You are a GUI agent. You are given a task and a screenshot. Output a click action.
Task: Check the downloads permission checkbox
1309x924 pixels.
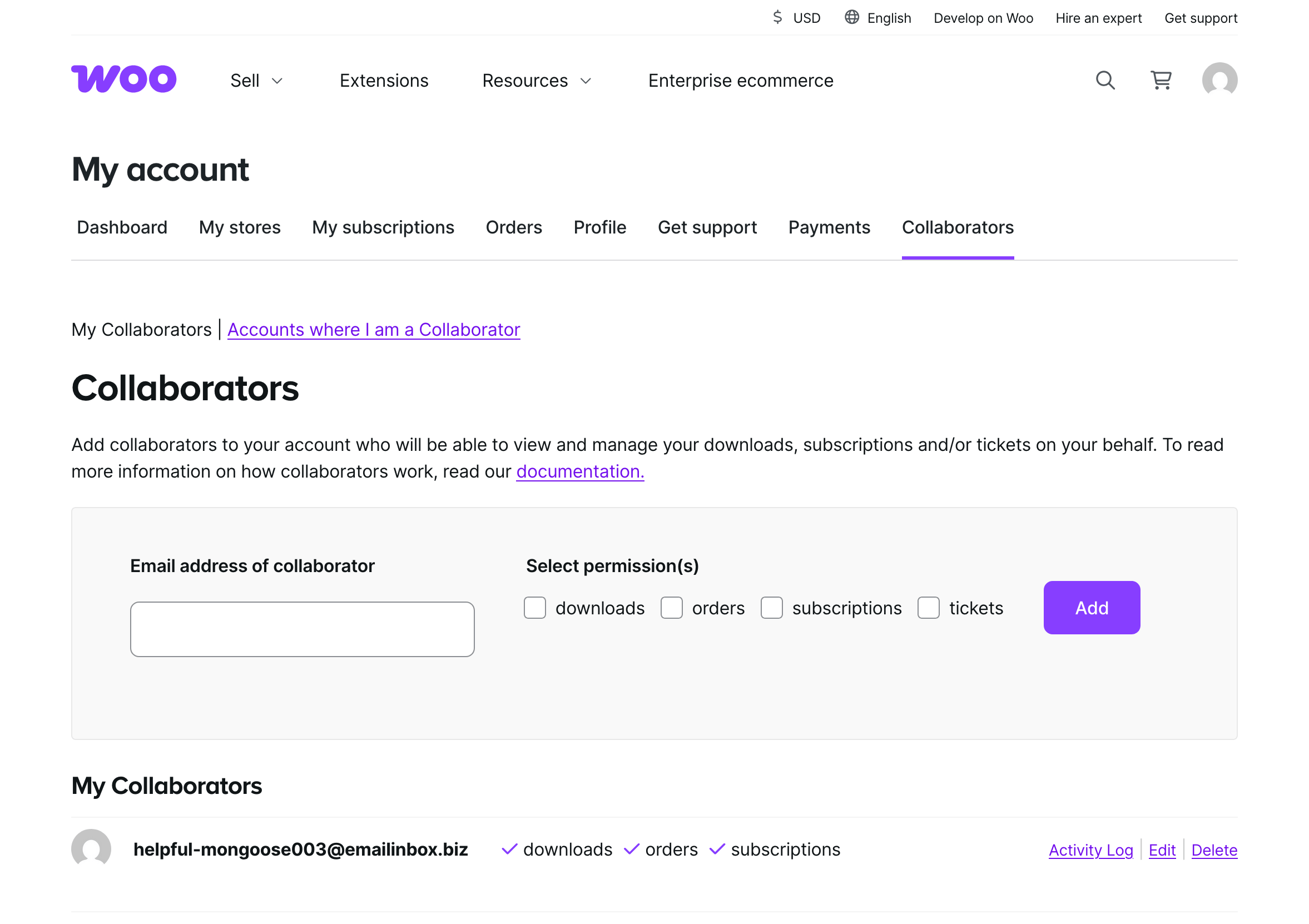pyautogui.click(x=535, y=608)
